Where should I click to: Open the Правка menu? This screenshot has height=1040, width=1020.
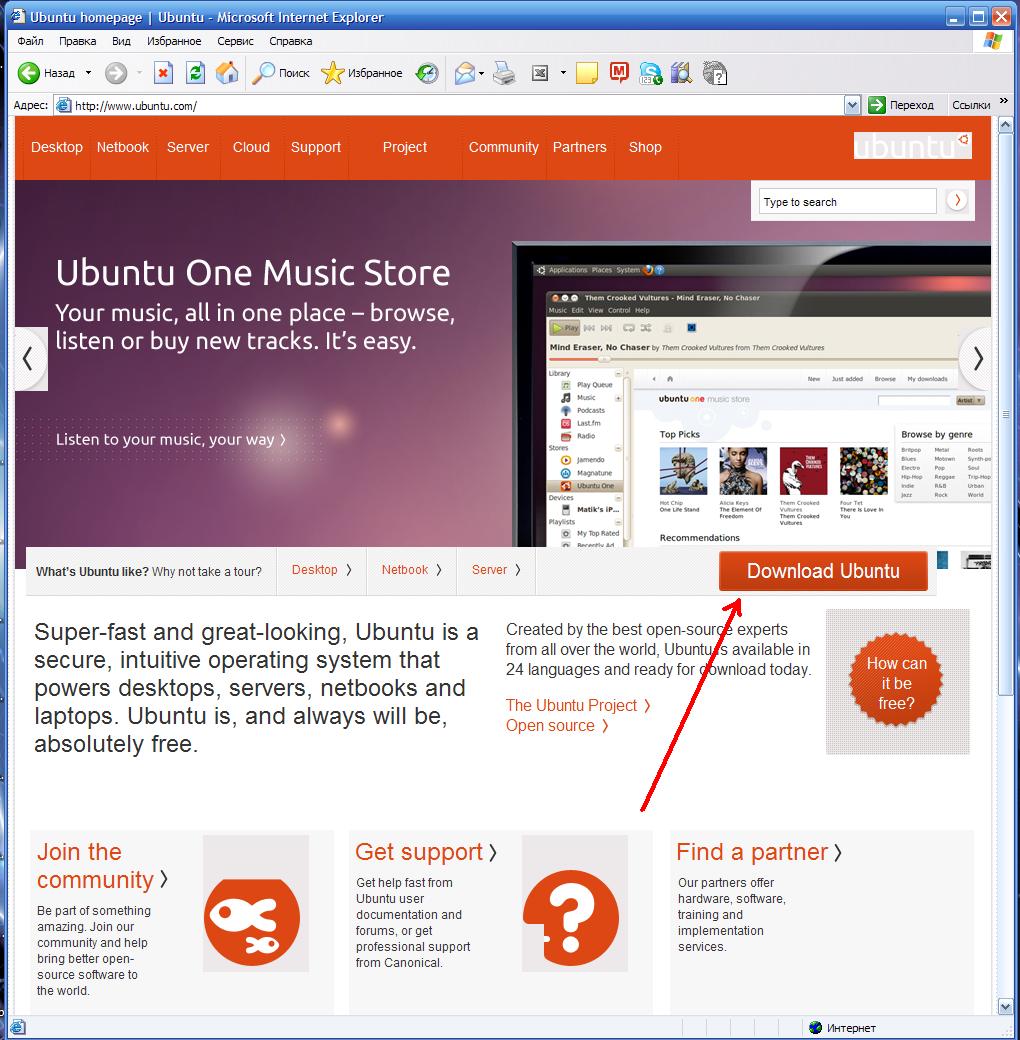tap(78, 41)
